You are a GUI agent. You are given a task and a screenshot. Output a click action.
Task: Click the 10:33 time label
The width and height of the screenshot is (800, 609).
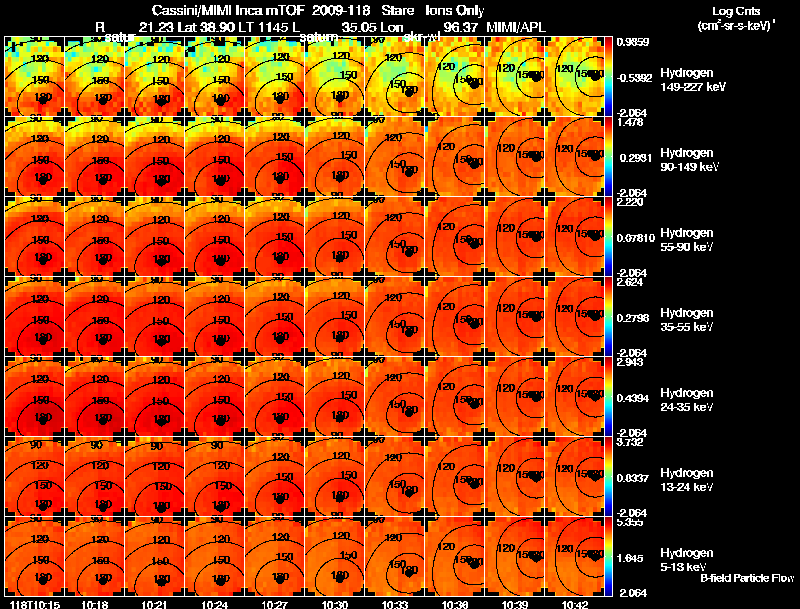(394, 604)
